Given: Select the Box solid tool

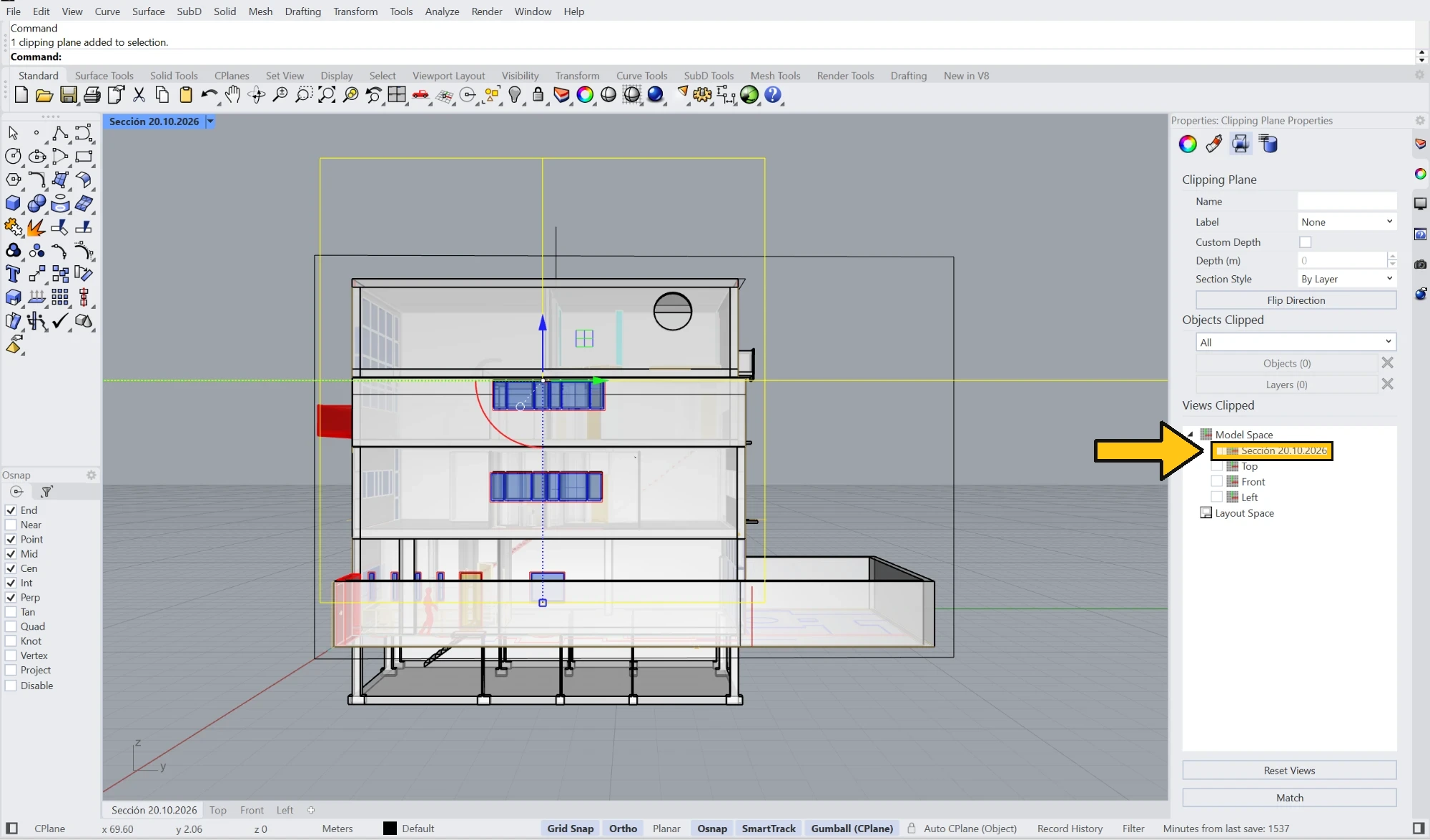Looking at the screenshot, I should [x=13, y=204].
